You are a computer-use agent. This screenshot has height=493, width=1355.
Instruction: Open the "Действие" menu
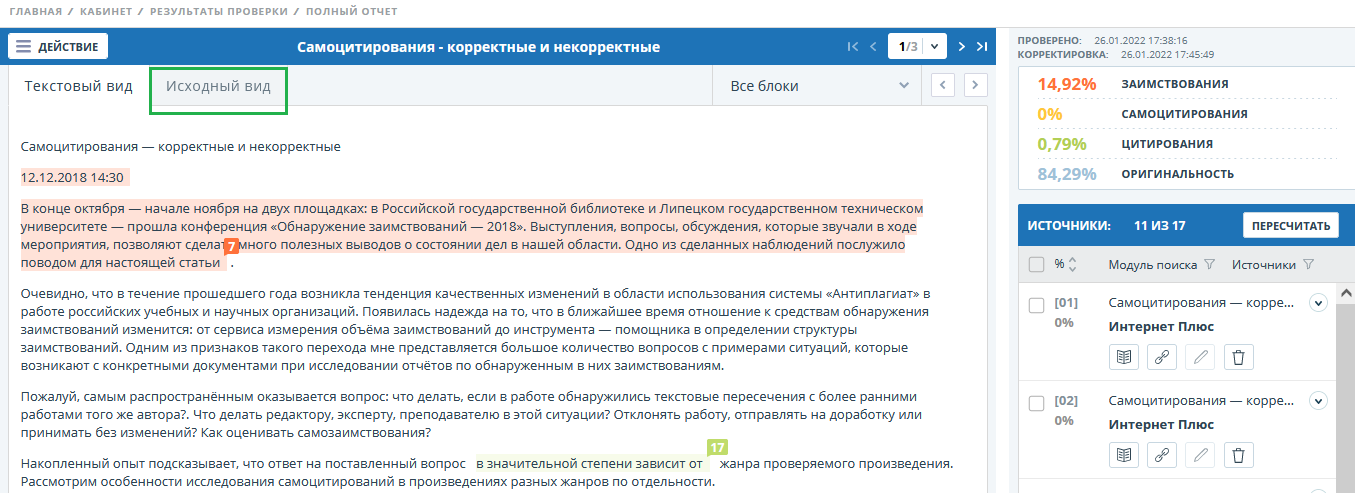coord(58,47)
